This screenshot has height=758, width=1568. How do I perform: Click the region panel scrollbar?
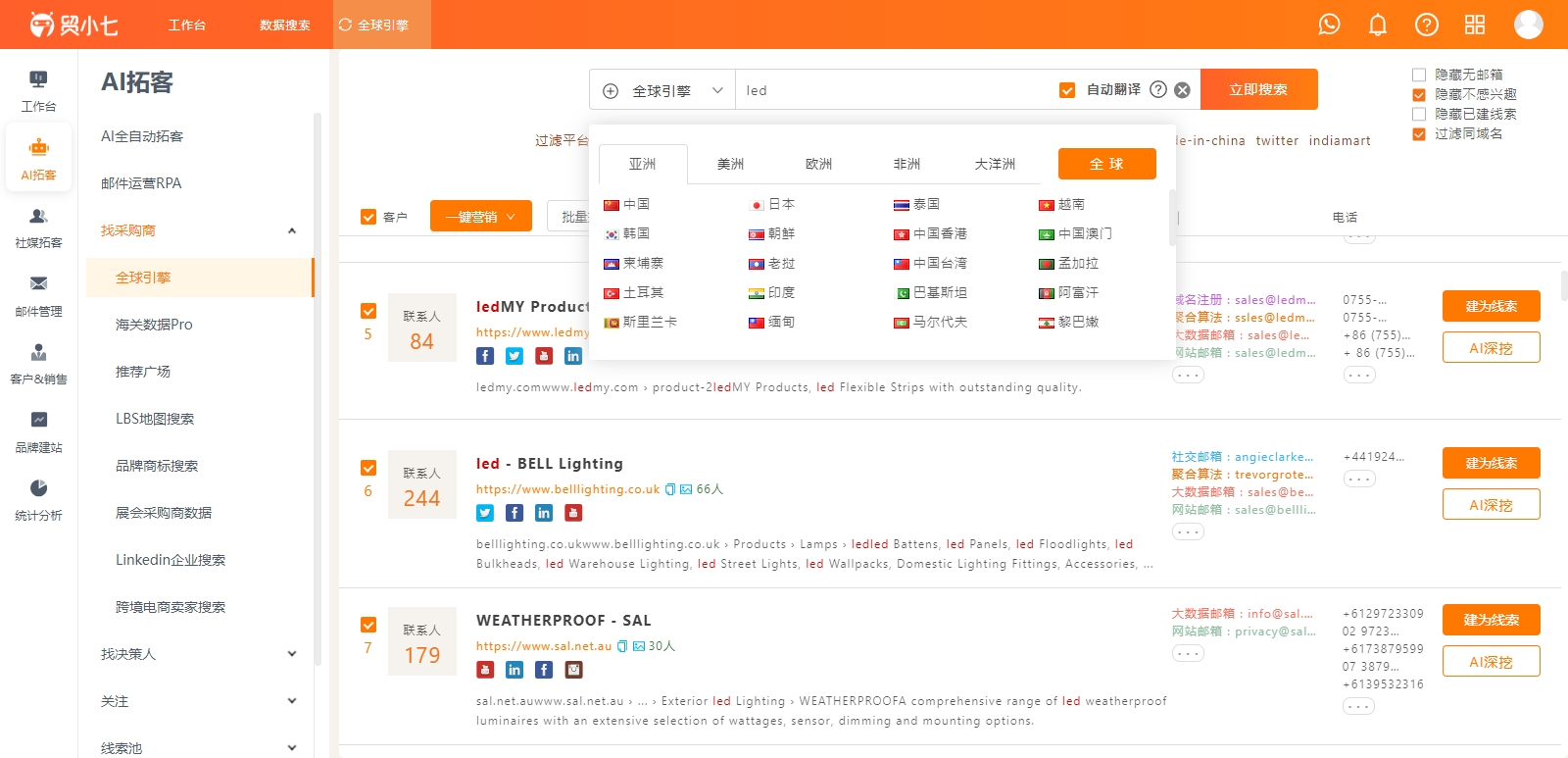pyautogui.click(x=1172, y=218)
